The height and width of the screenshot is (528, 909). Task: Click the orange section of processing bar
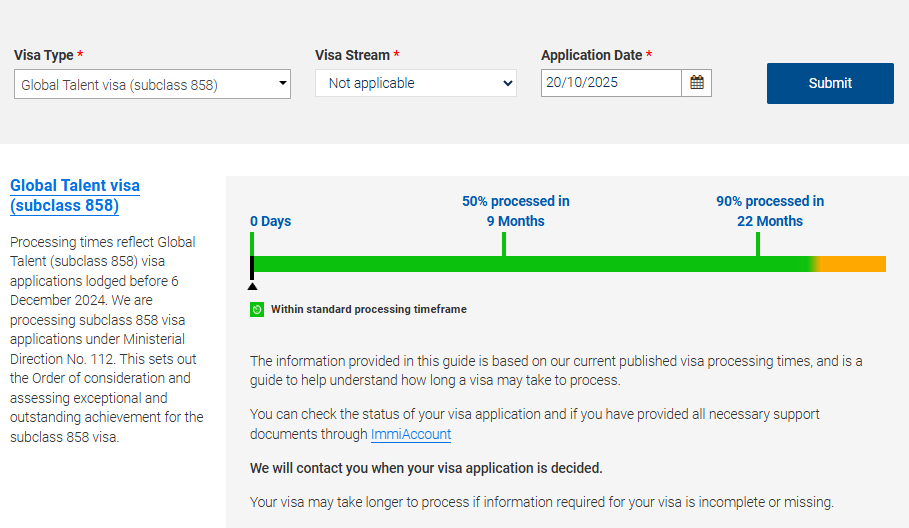tap(855, 264)
